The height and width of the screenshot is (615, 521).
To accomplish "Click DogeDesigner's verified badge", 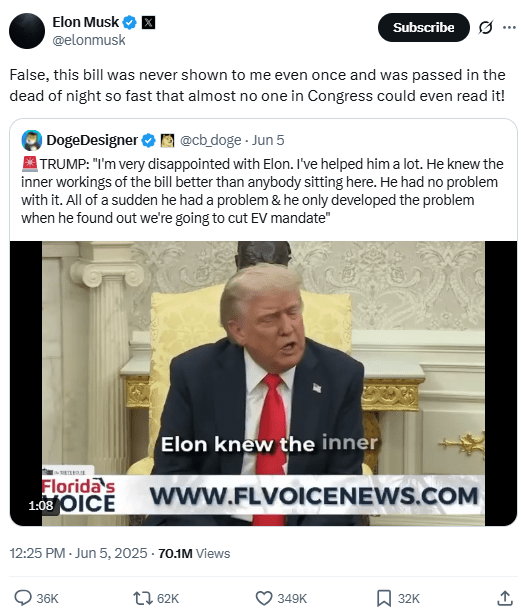I will [148, 140].
